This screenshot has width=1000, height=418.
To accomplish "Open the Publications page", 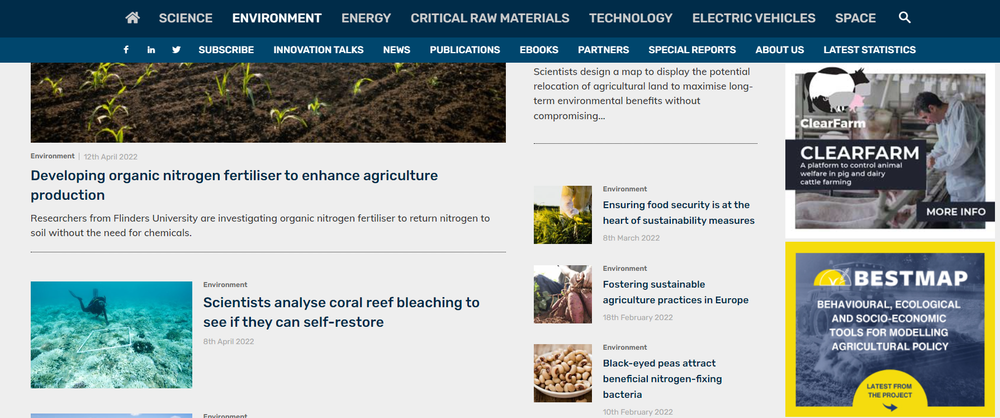I will tap(465, 50).
